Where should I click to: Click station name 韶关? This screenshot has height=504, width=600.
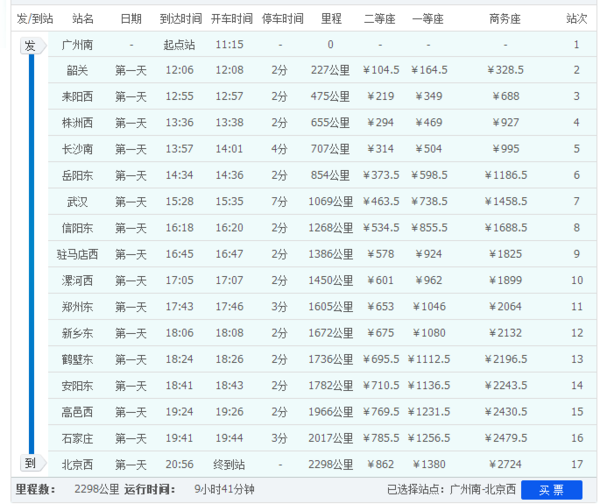point(77,70)
